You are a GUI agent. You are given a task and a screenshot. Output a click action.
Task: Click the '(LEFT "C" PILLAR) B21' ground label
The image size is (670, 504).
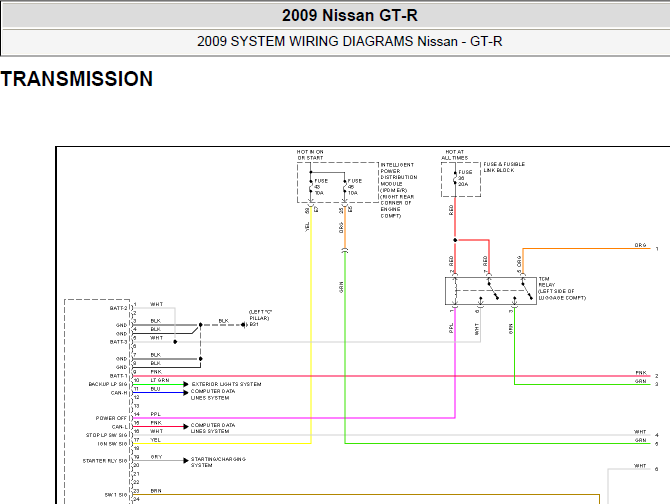[260, 318]
